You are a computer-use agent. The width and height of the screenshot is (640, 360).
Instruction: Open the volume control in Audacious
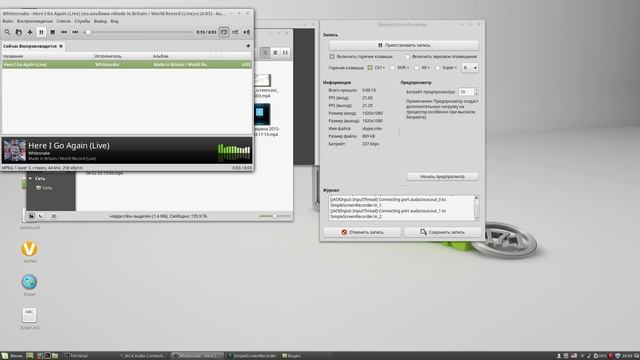point(247,32)
